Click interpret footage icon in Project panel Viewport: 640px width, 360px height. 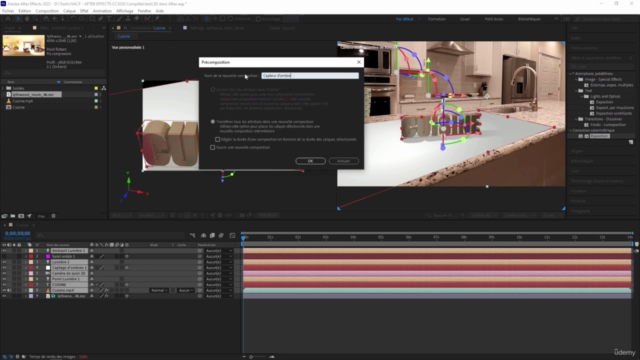[x=4, y=216]
